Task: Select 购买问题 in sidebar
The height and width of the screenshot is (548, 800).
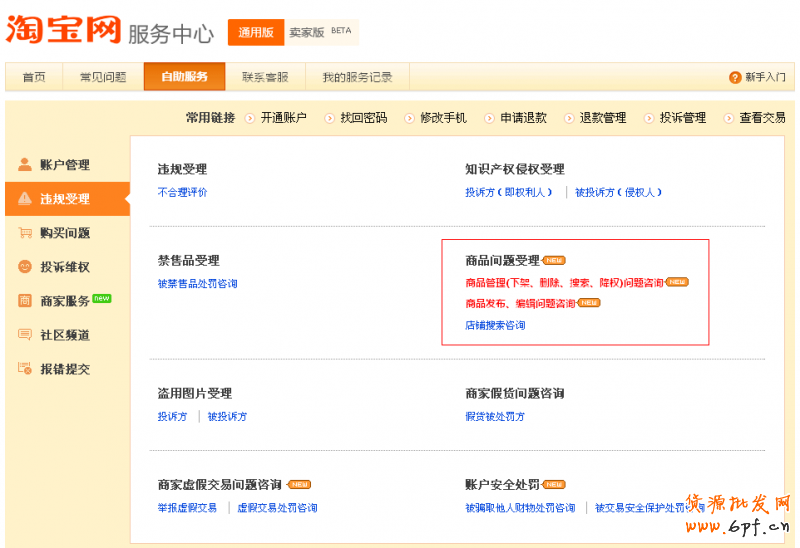Action: pyautogui.click(x=67, y=233)
